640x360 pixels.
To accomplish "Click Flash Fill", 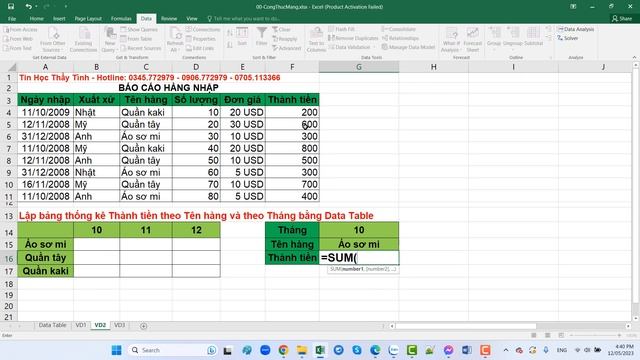I will [342, 29].
